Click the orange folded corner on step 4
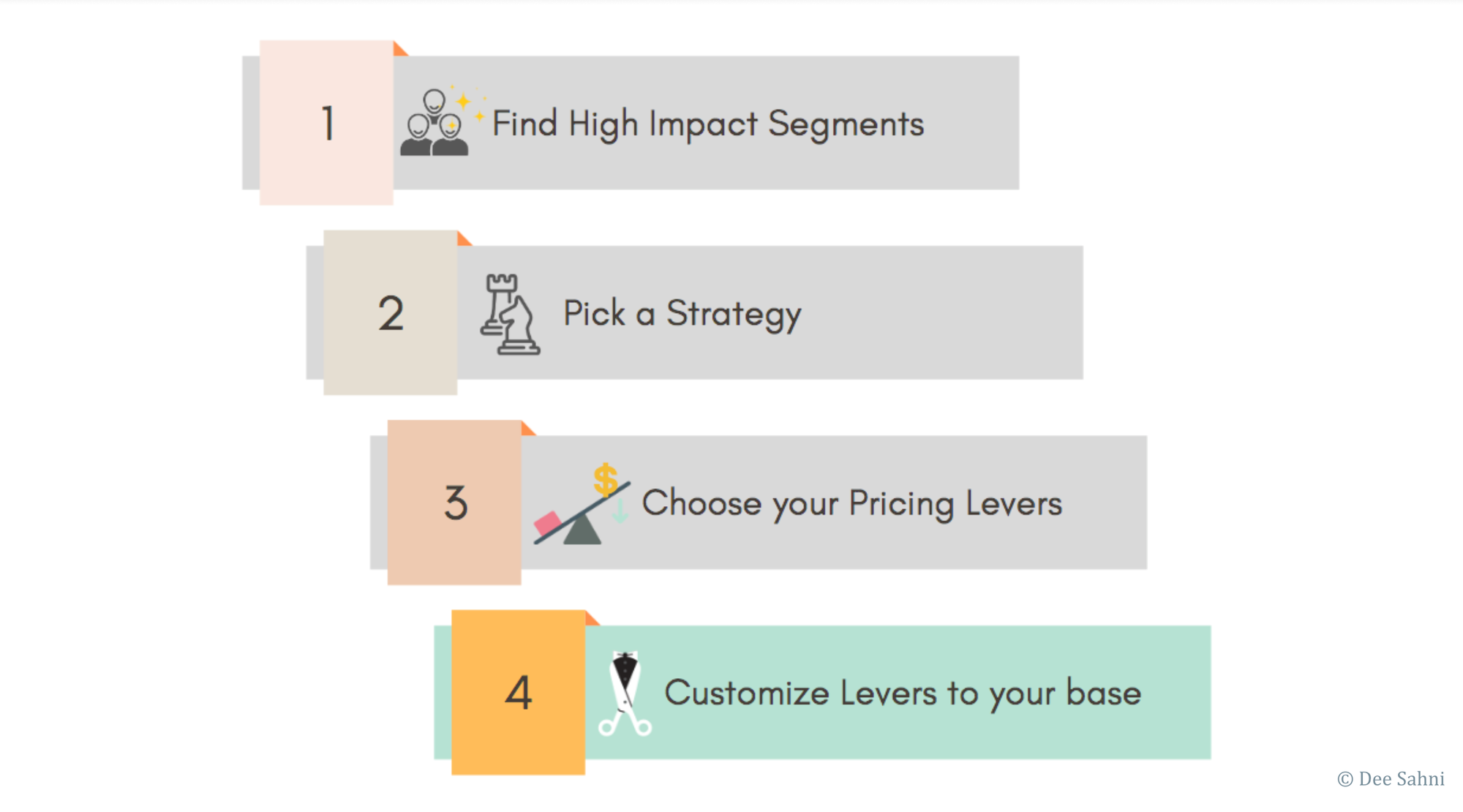 [x=591, y=620]
